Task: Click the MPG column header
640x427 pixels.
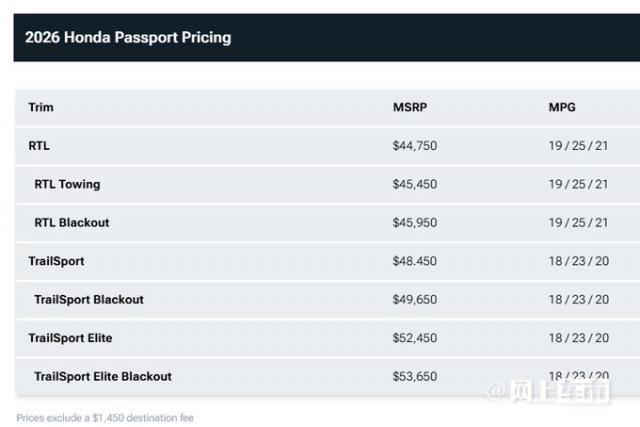Action: 562,107
